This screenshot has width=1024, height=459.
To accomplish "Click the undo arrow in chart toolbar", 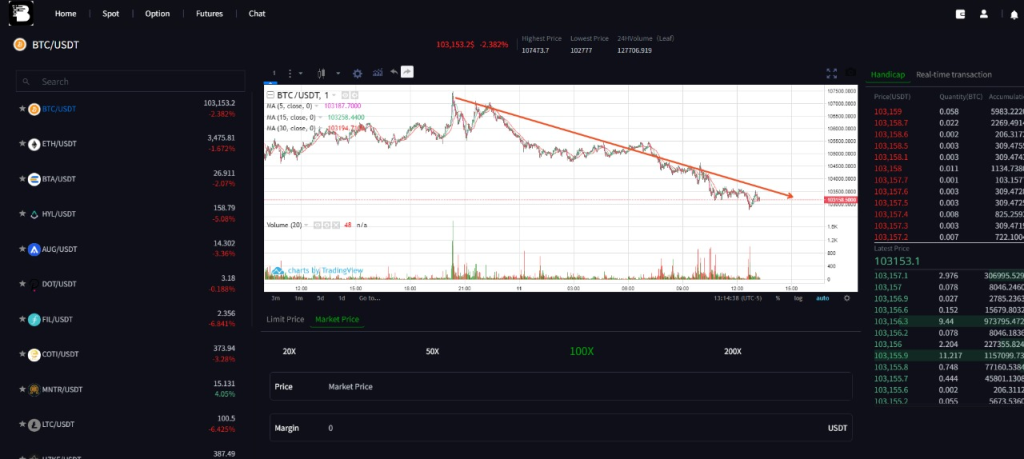I will (394, 73).
